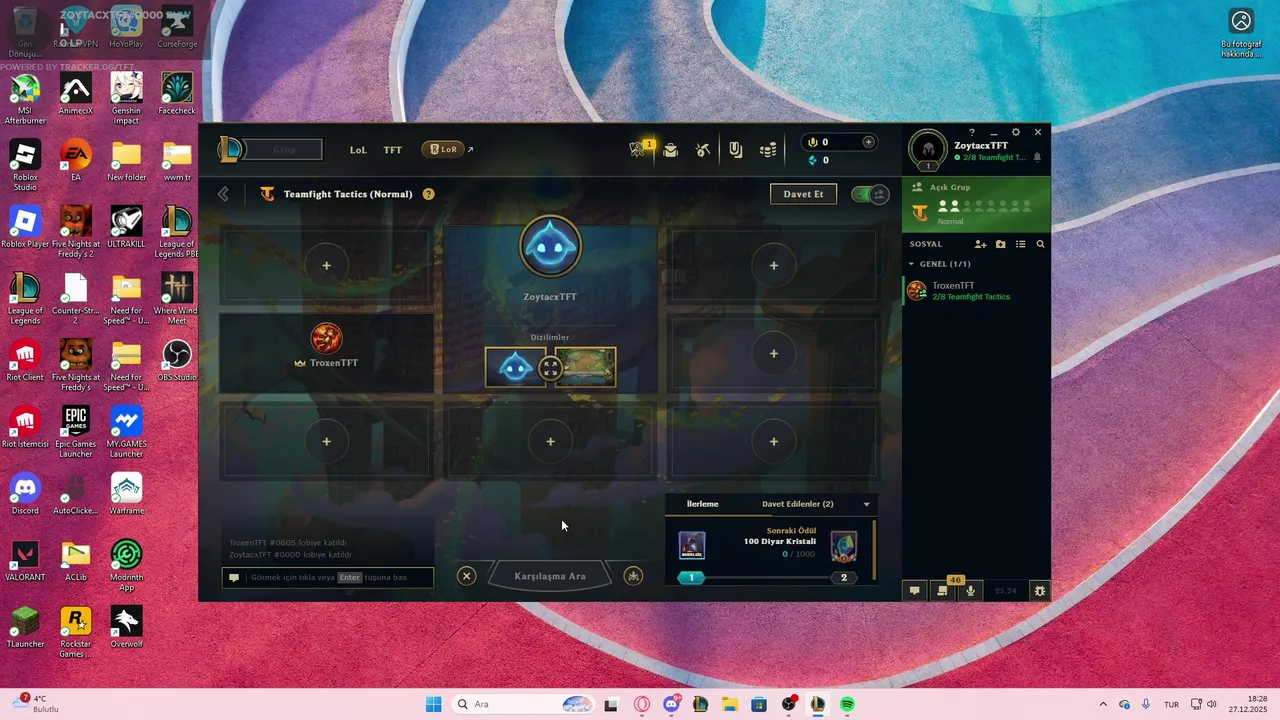The width and height of the screenshot is (1280, 720).
Task: Switch to the LoL tab
Action: [358, 150]
